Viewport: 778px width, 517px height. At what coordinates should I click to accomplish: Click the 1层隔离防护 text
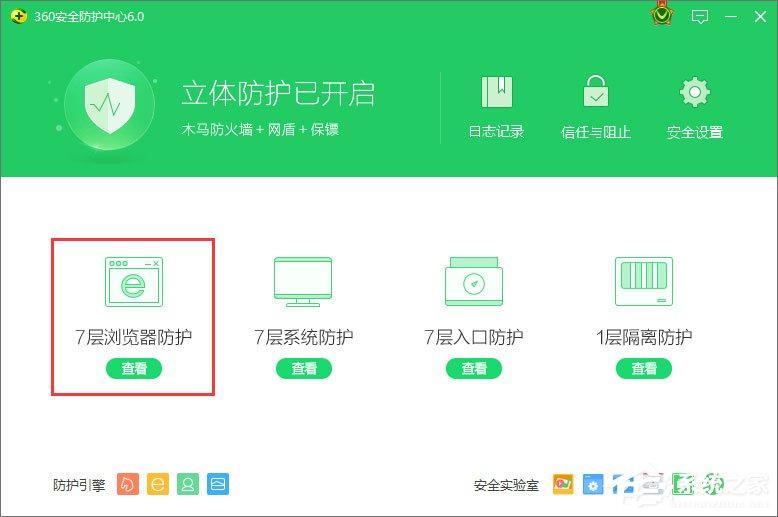coord(644,337)
